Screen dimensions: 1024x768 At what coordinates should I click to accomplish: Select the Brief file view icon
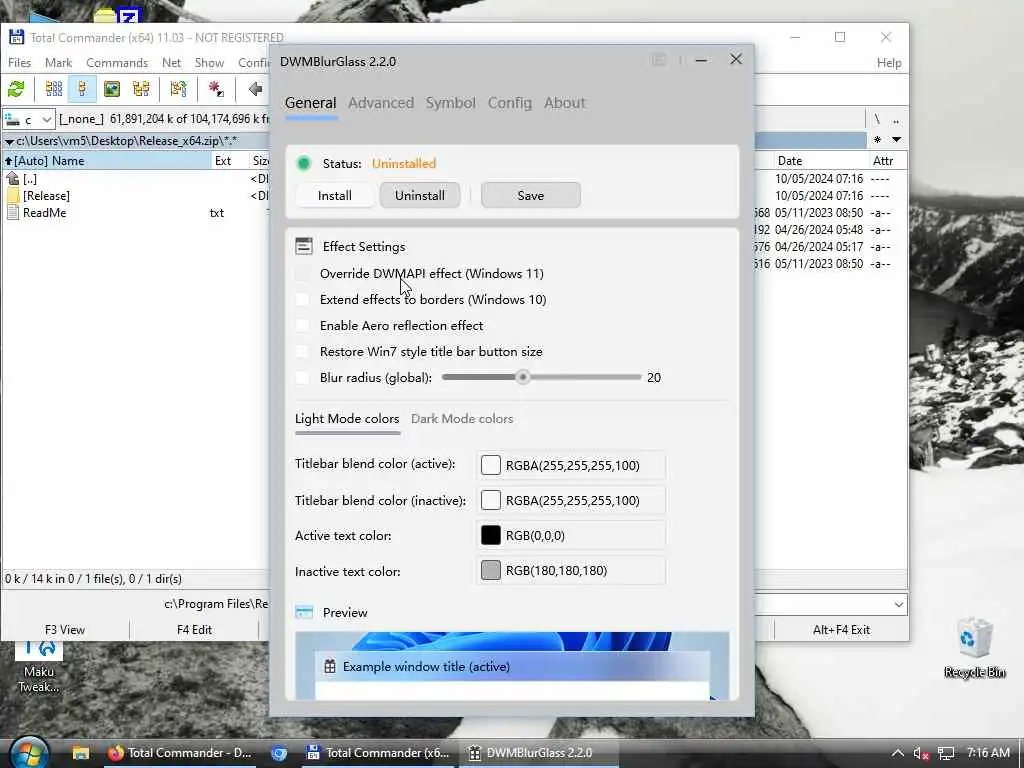[x=54, y=89]
